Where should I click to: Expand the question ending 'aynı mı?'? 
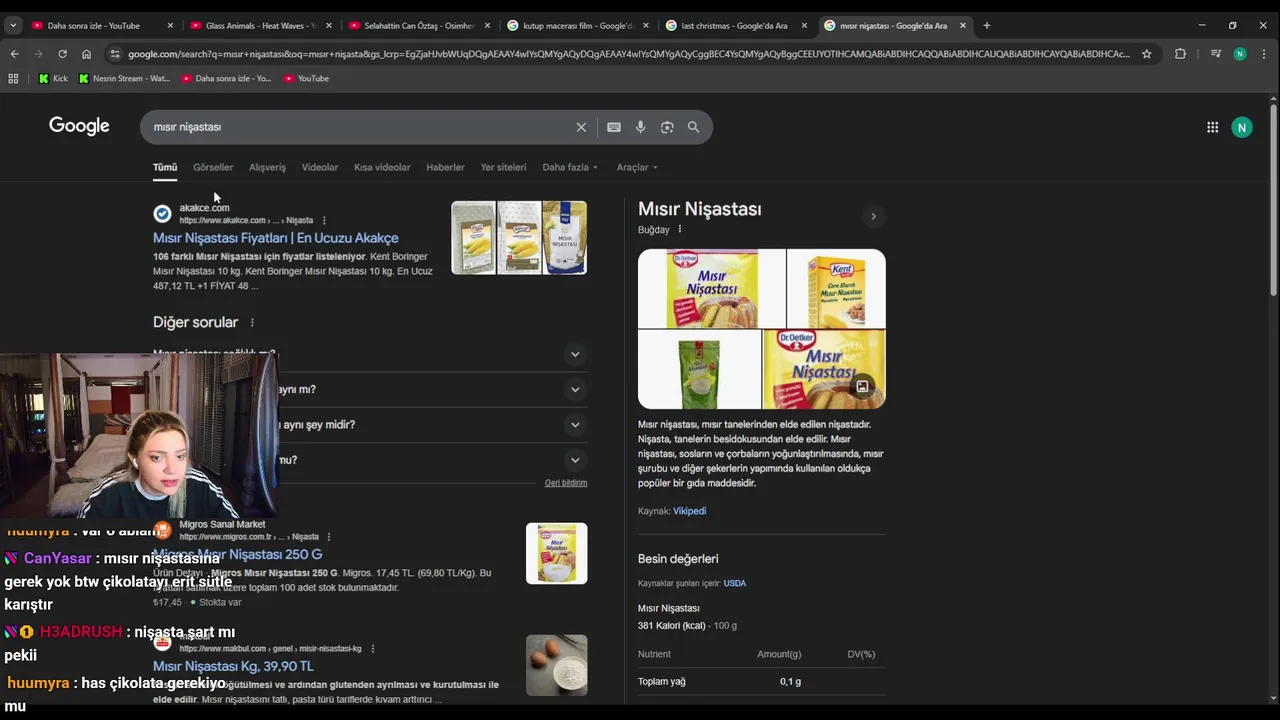pyautogui.click(x=575, y=389)
